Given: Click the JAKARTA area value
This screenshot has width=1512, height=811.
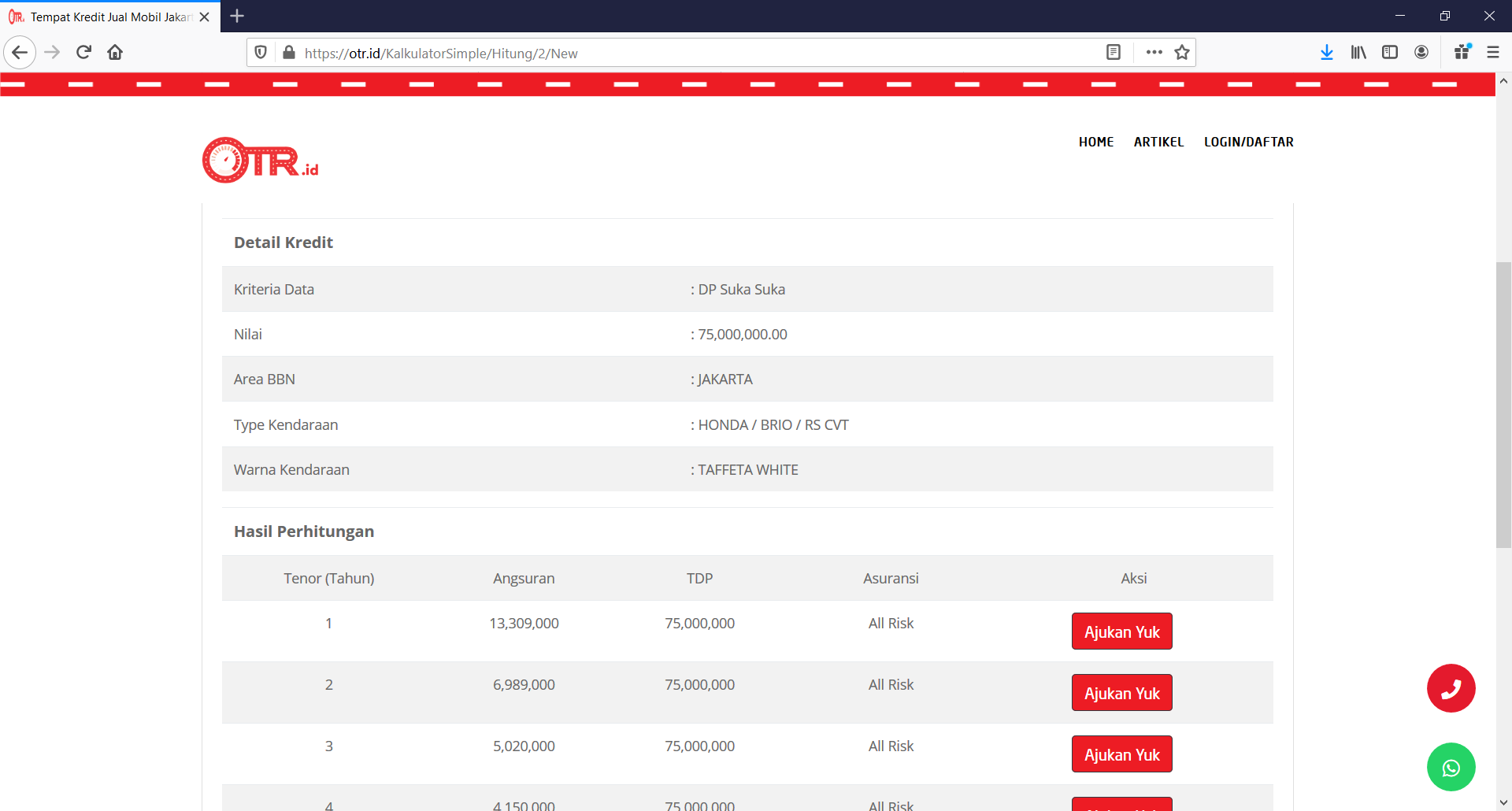Looking at the screenshot, I should [725, 380].
